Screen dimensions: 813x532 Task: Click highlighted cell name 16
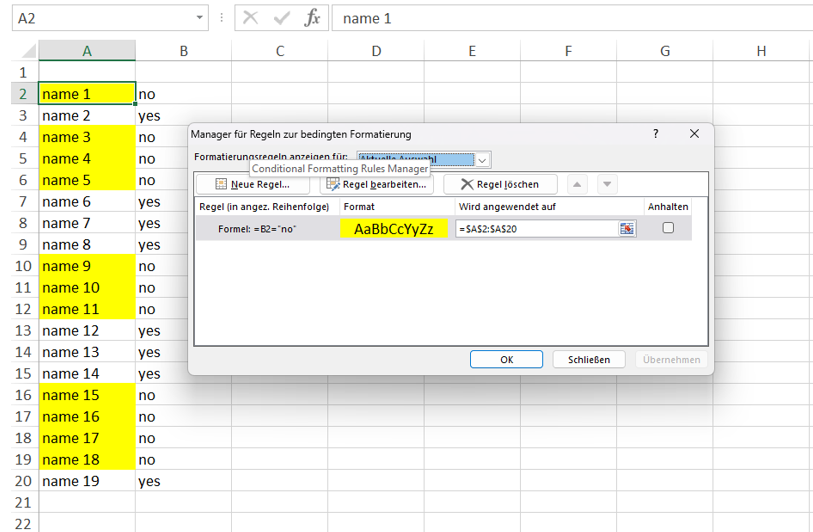87,417
